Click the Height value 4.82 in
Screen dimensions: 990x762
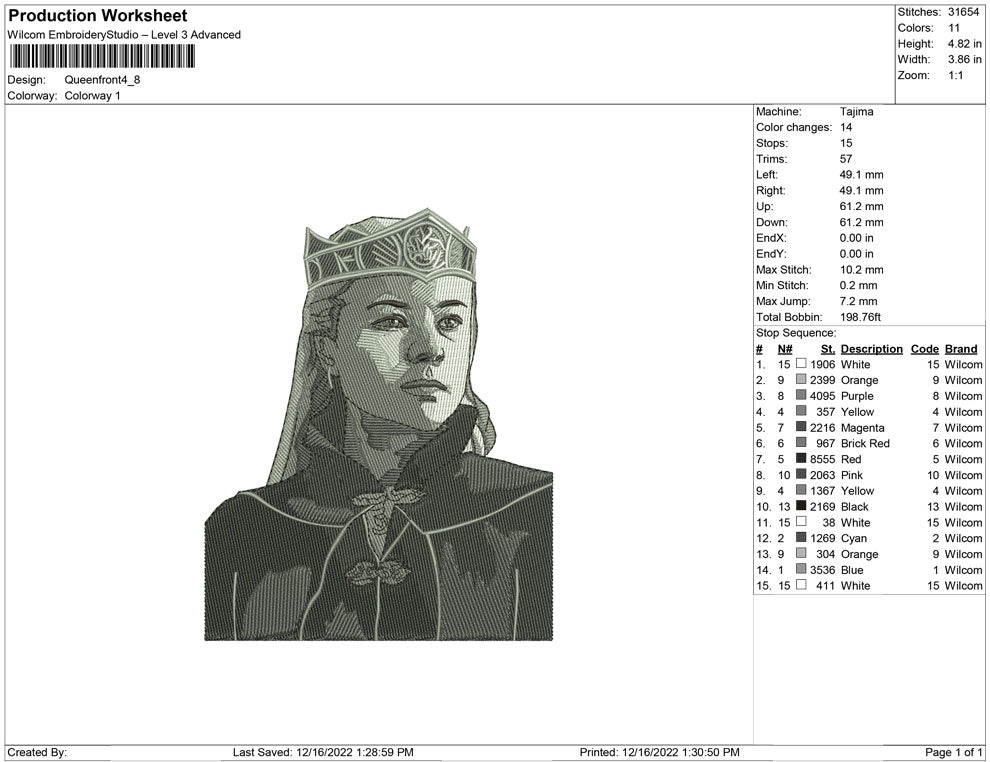965,44
